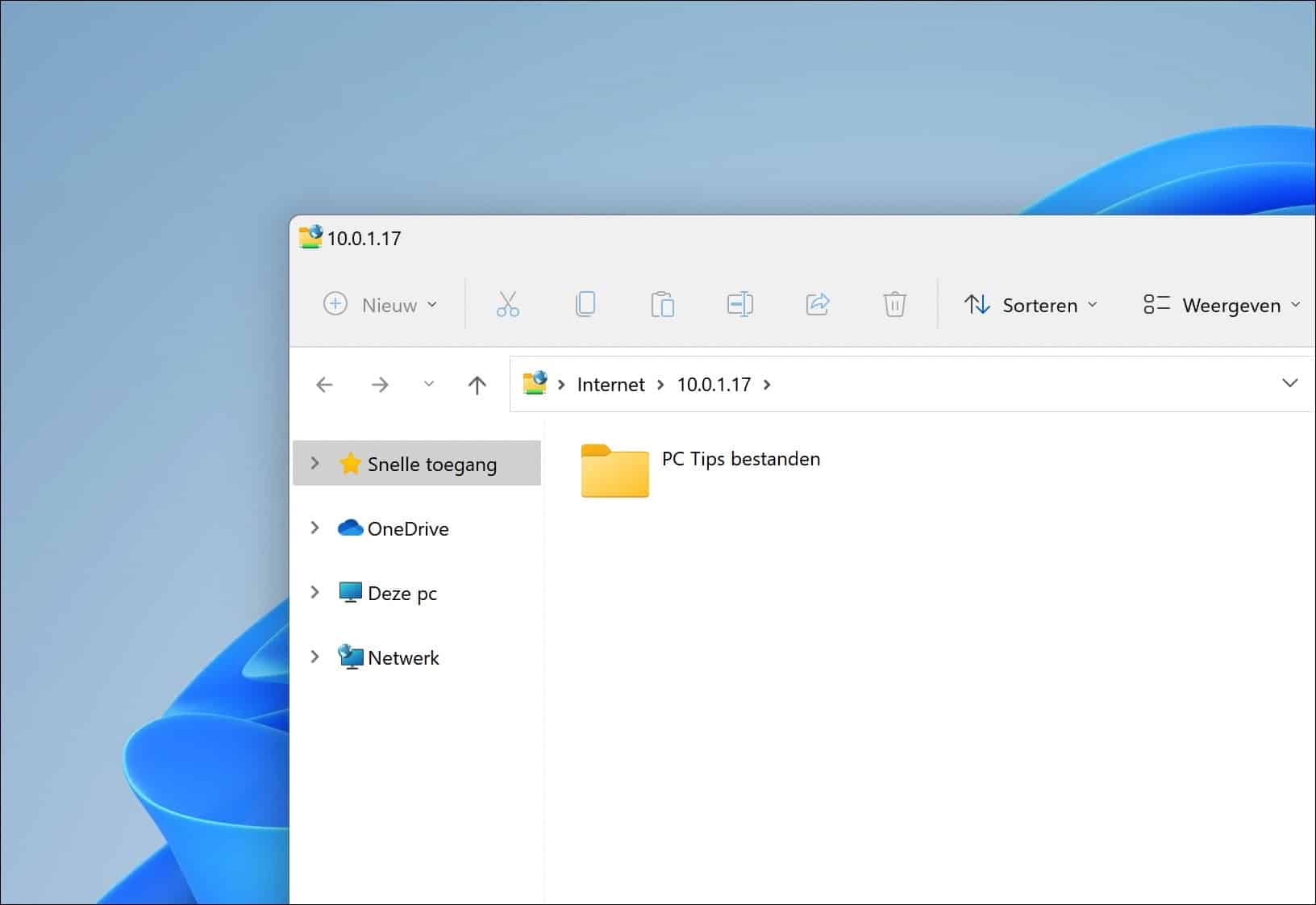Click Internet in the breadcrumb bar
1316x905 pixels.
click(x=610, y=385)
